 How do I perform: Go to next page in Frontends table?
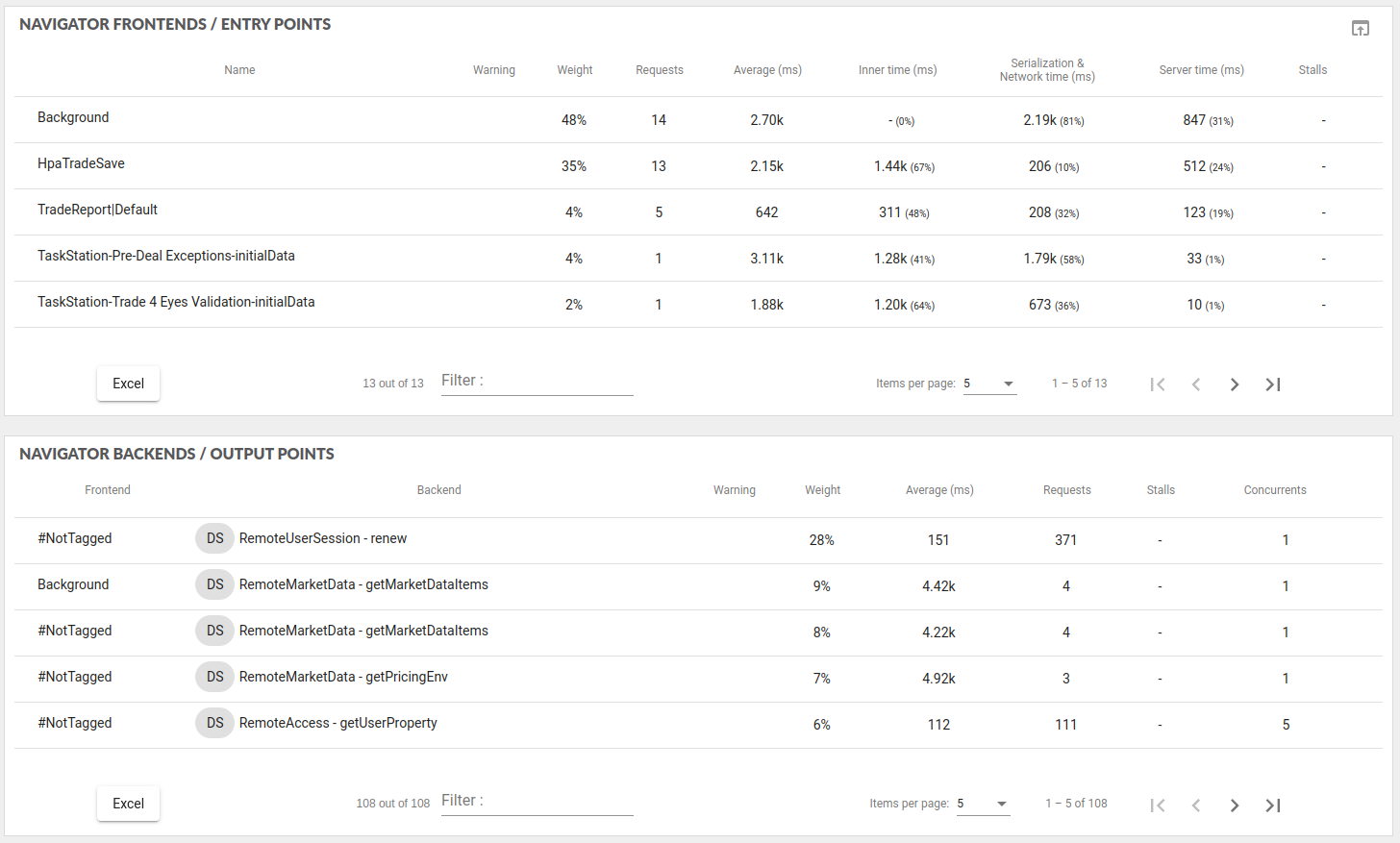click(x=1235, y=384)
